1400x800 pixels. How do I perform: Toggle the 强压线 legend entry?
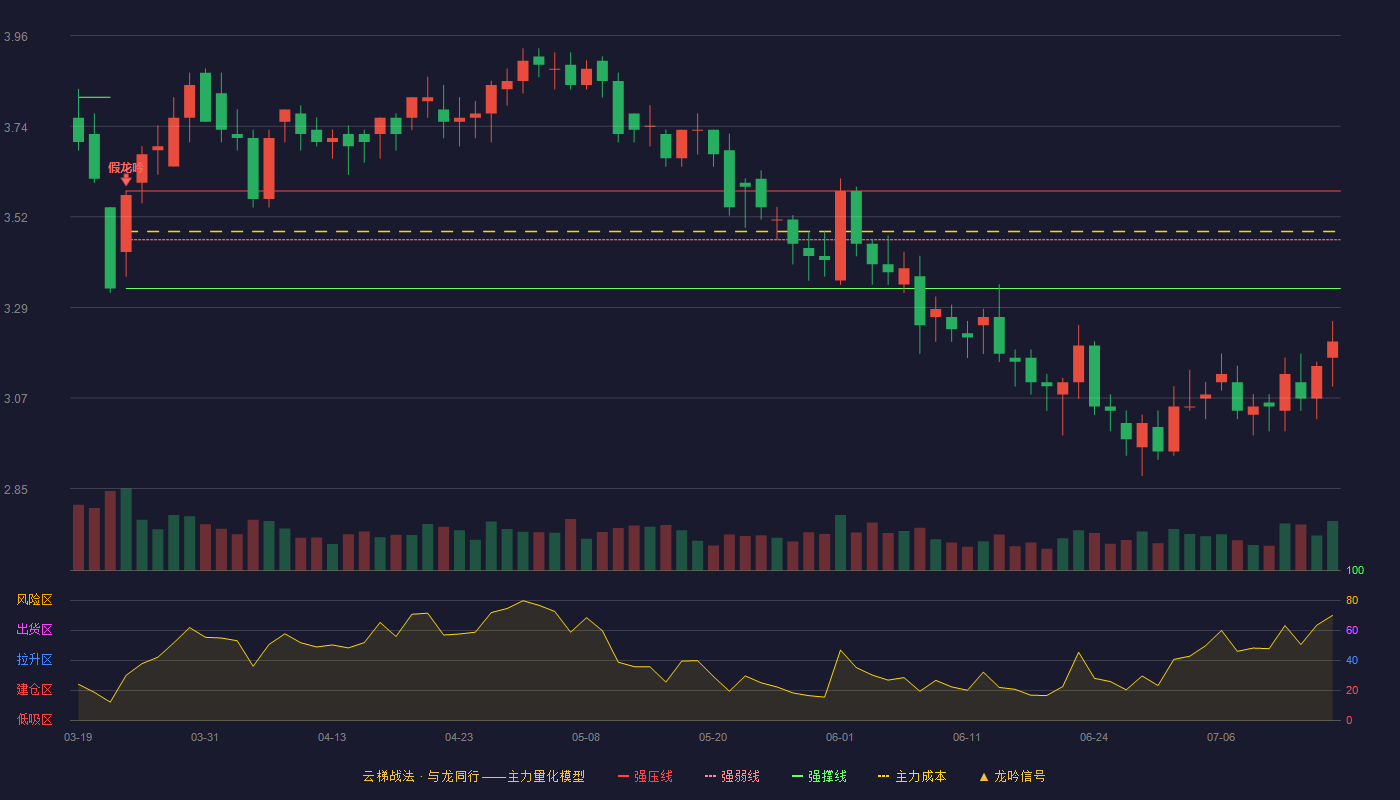coord(645,776)
